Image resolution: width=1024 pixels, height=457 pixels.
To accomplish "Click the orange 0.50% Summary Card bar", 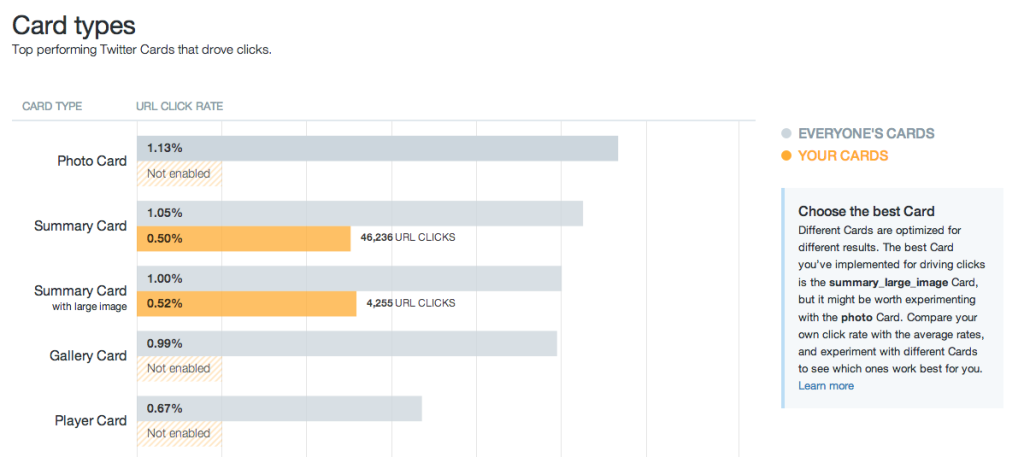I will (244, 238).
